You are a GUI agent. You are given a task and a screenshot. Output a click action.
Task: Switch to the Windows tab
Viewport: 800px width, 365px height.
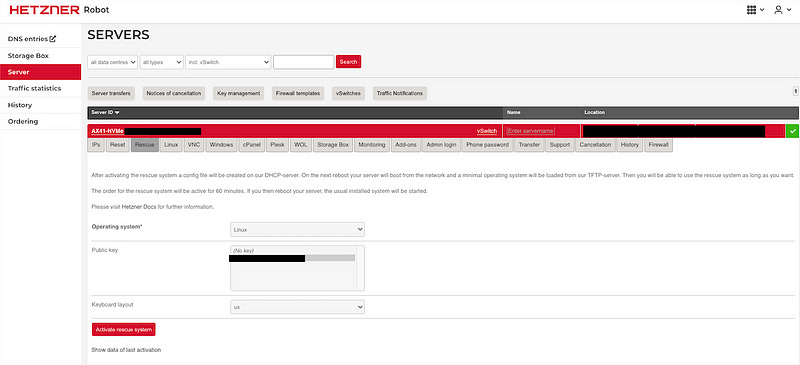click(x=221, y=145)
